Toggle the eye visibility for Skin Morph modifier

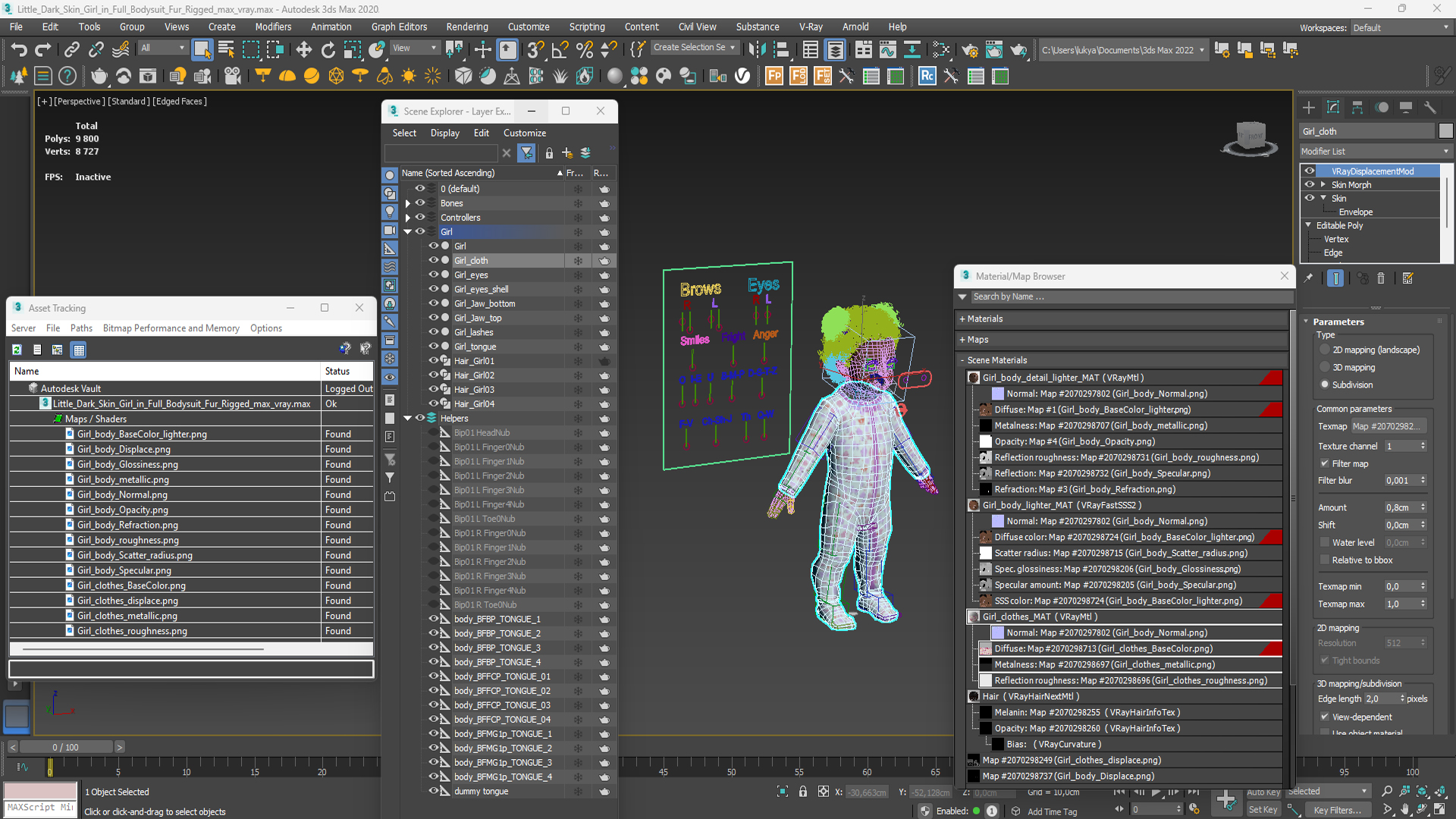point(1310,185)
